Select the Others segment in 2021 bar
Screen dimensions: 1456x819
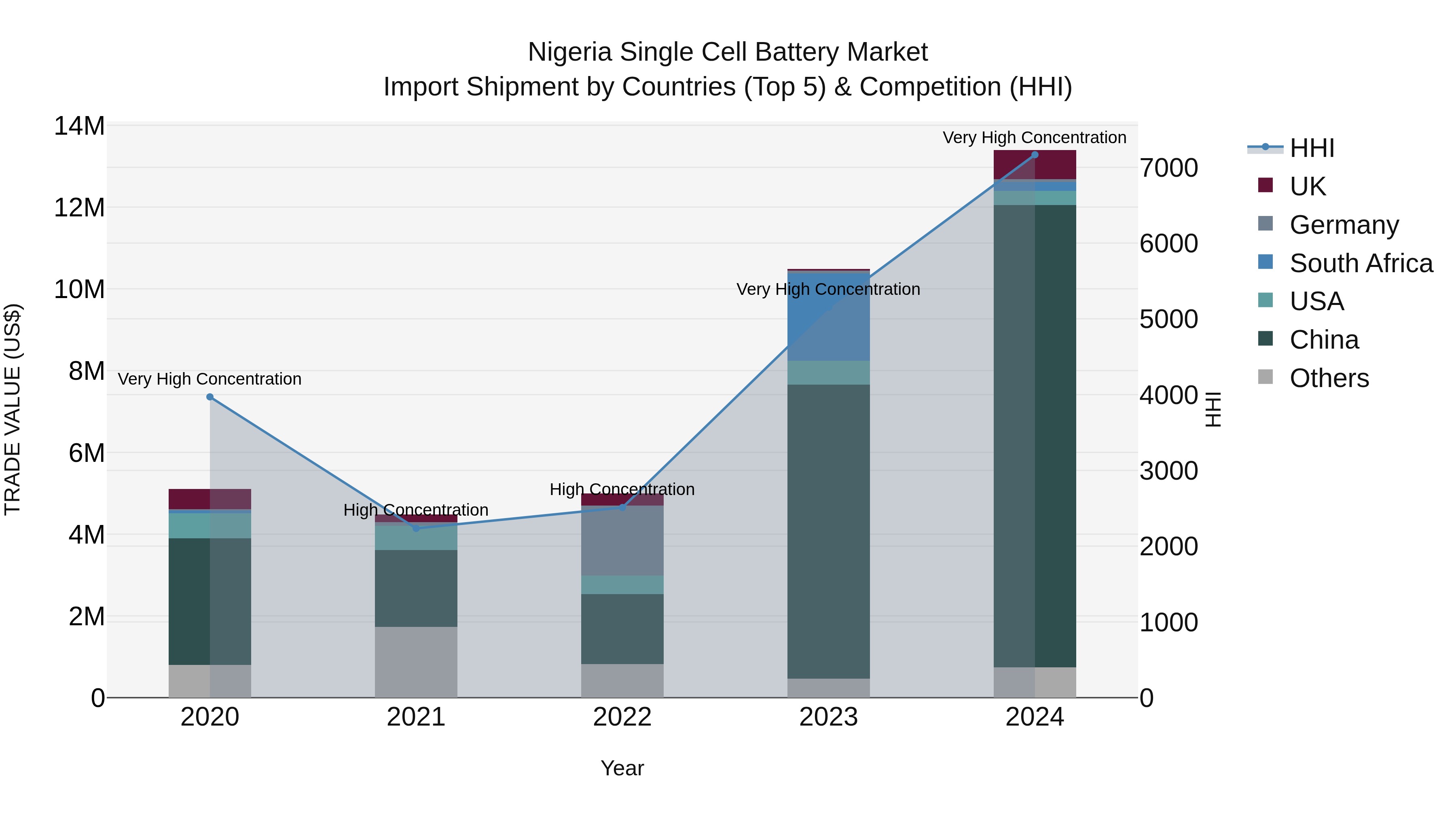tap(416, 662)
